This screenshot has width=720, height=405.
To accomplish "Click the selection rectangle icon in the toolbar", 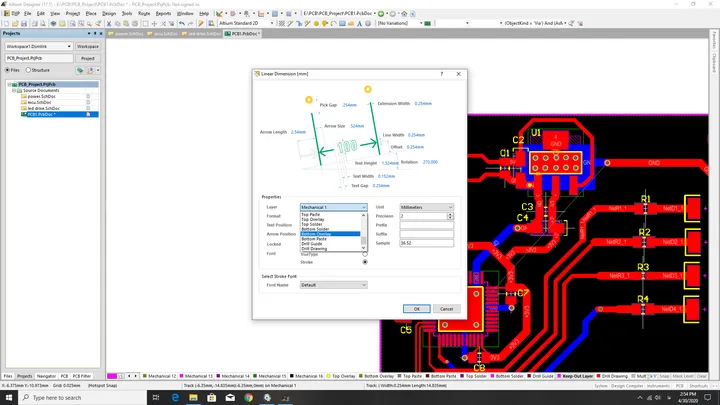I will tap(145, 23).
